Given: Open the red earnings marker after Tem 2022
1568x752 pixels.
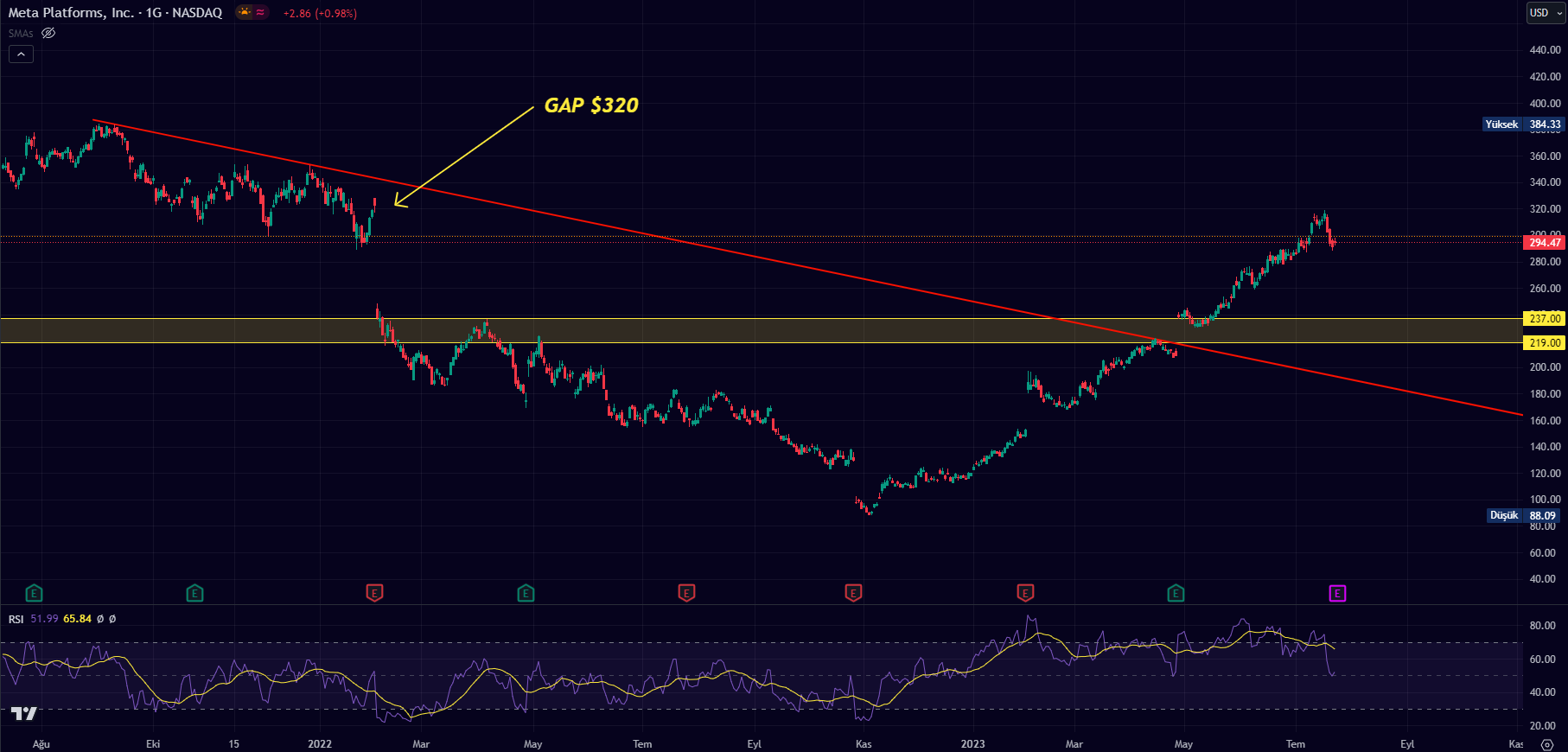Looking at the screenshot, I should pyautogui.click(x=686, y=593).
